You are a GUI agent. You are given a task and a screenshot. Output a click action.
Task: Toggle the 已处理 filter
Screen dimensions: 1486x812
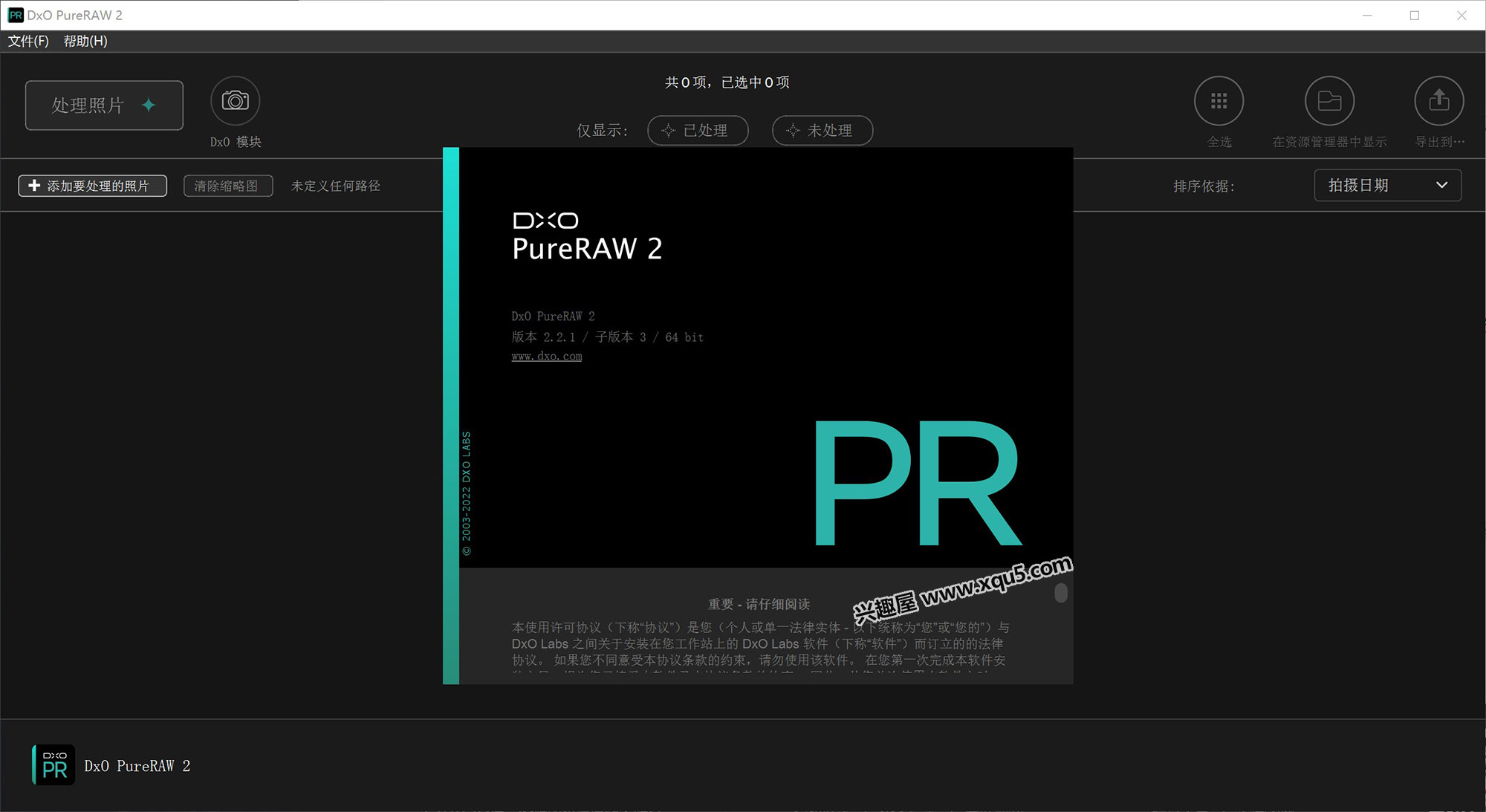click(x=698, y=131)
